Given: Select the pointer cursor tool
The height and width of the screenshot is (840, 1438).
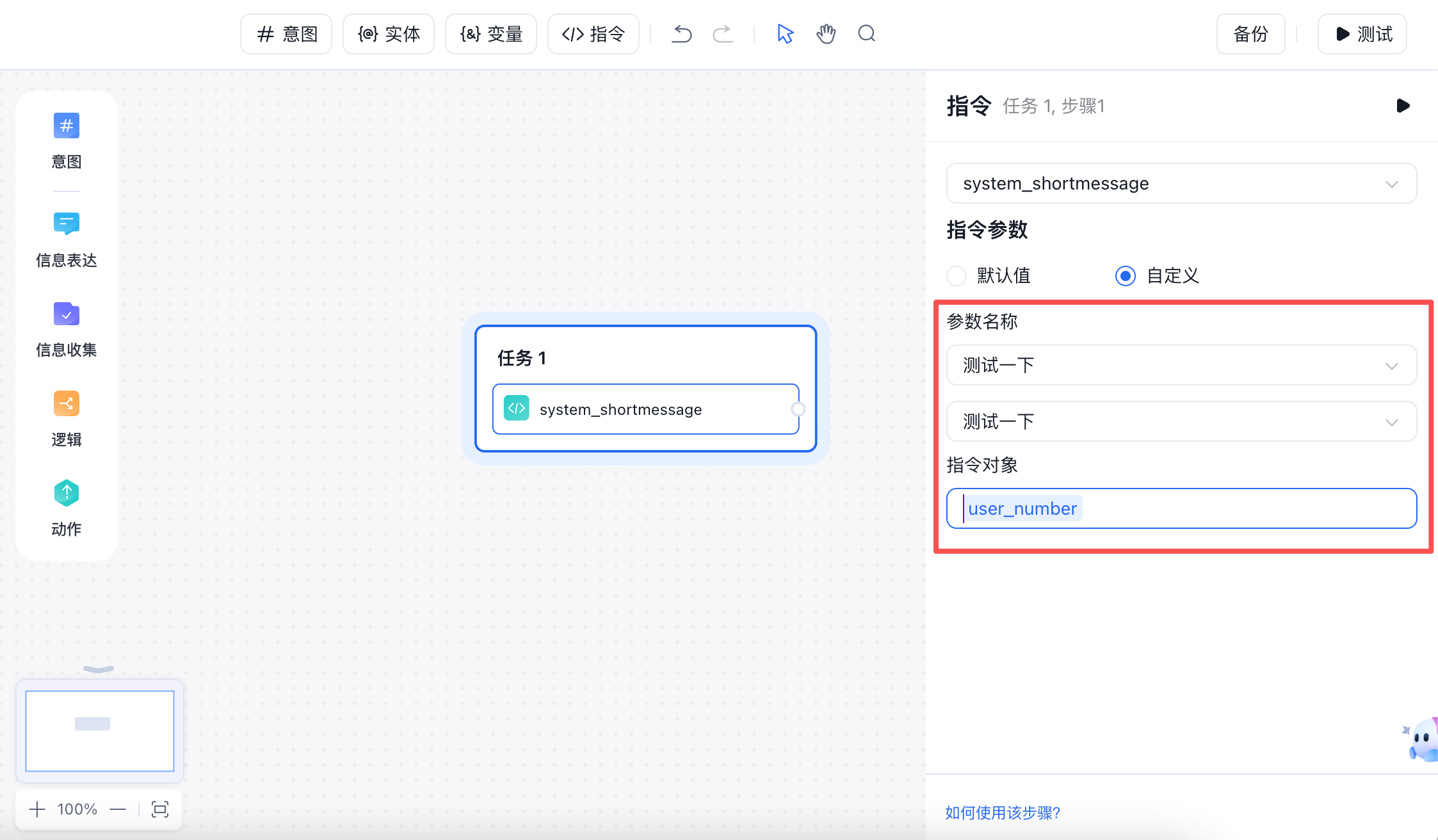Looking at the screenshot, I should point(785,34).
